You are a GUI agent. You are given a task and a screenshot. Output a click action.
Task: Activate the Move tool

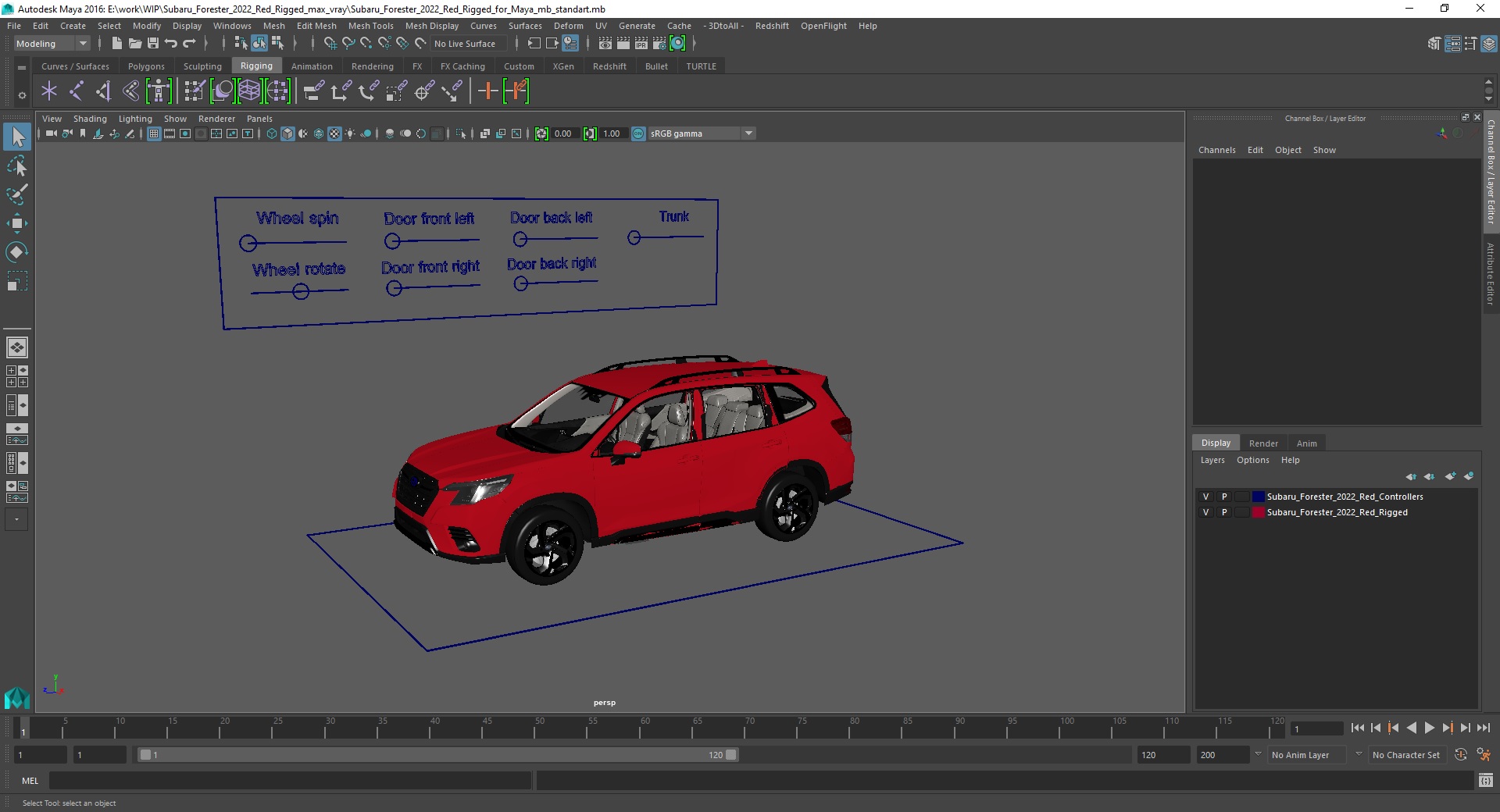[17, 223]
